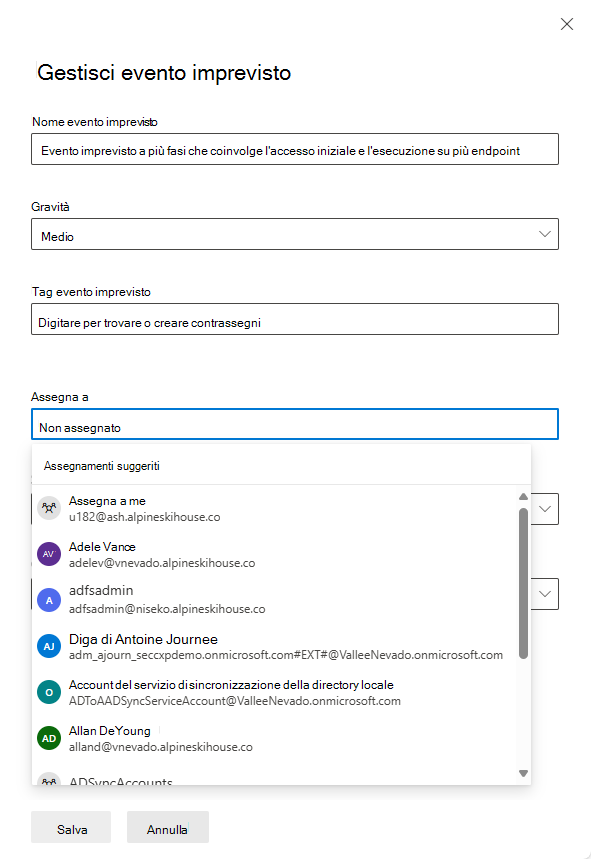Click the scrollbar's up arrow icon
Viewport: 591px width, 859px height.
522,496
